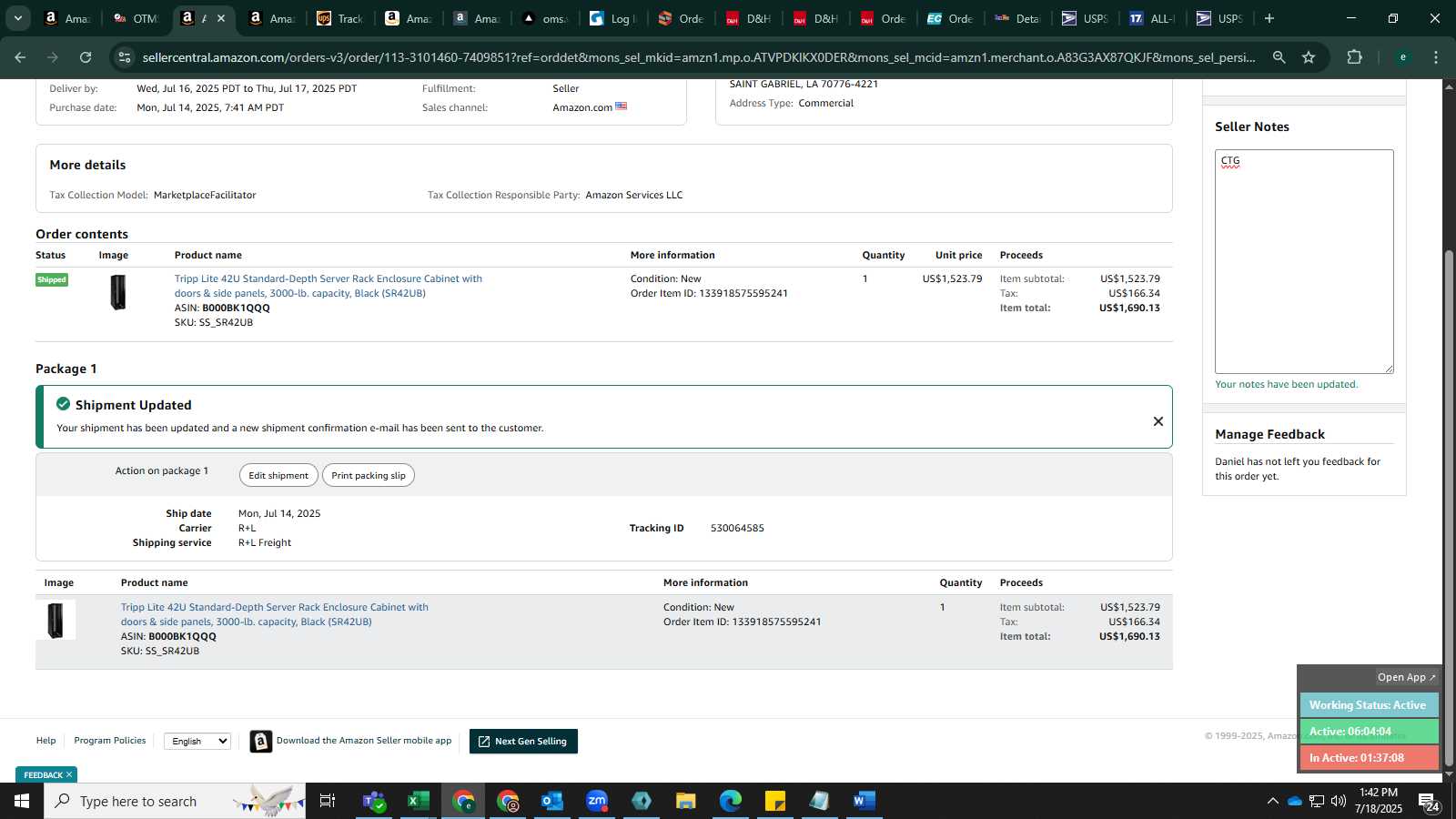The image size is (1456, 819).
Task: Click Working Status: Active indicator
Action: click(1368, 705)
